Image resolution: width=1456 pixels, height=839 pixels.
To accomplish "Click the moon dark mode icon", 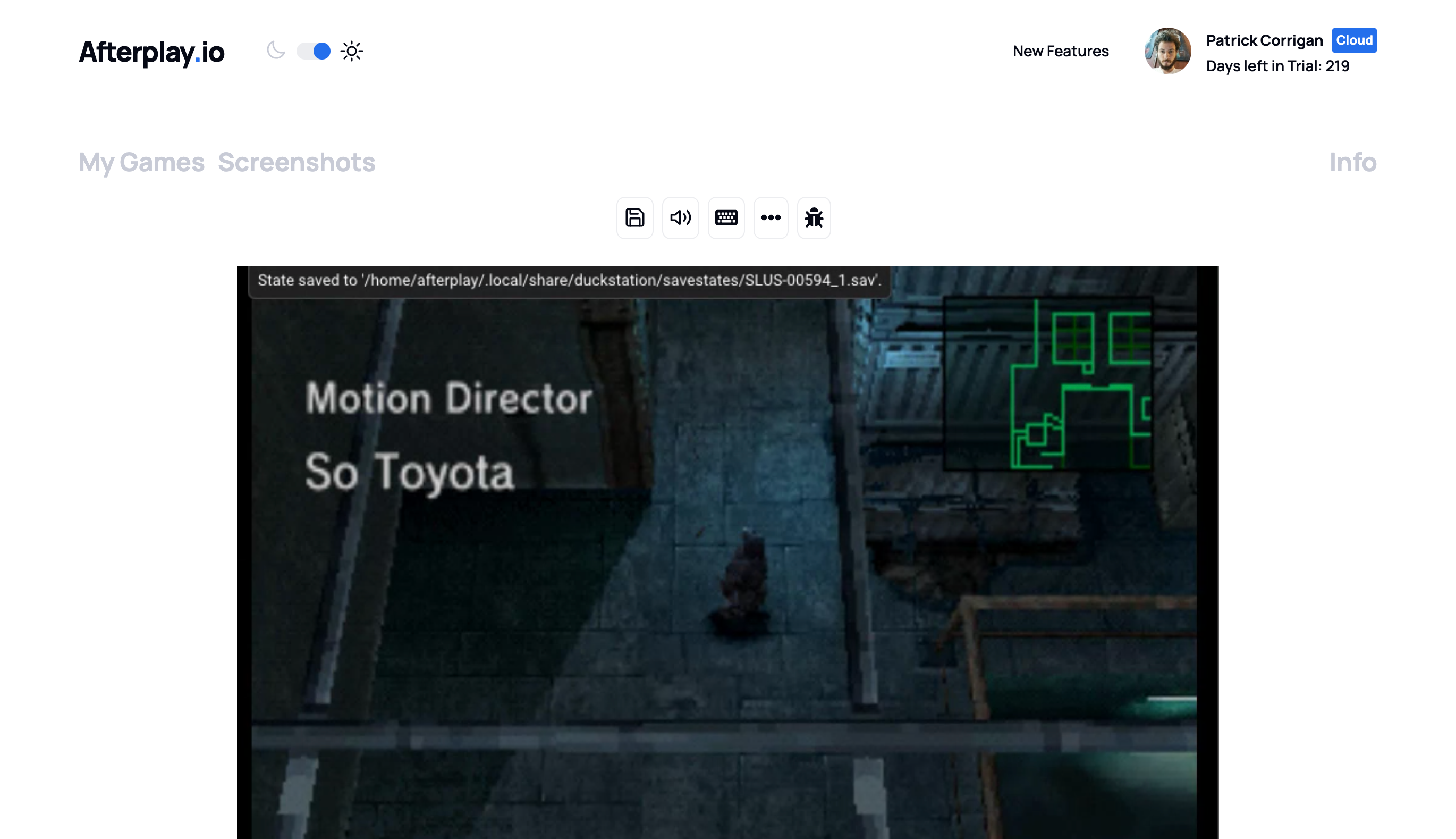I will pyautogui.click(x=276, y=51).
